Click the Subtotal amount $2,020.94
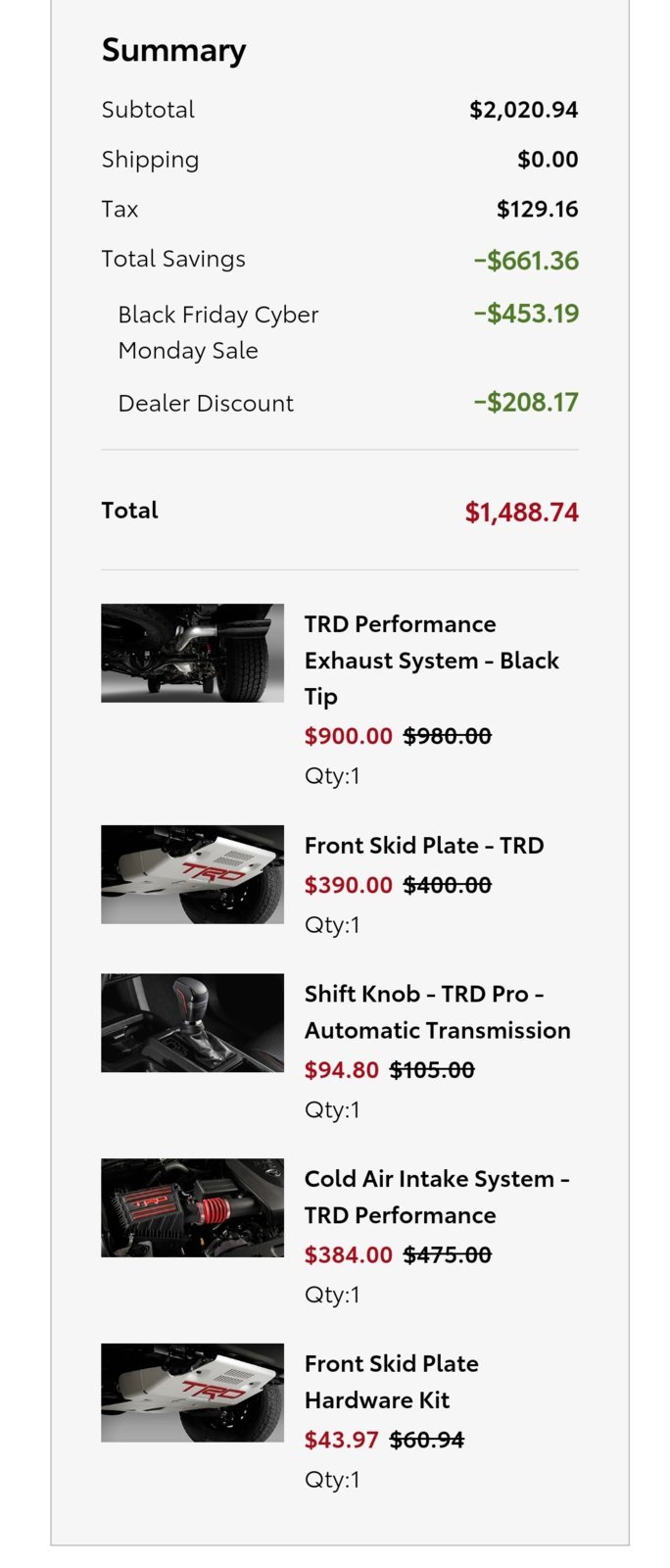This screenshot has width=670, height=1568. click(523, 110)
